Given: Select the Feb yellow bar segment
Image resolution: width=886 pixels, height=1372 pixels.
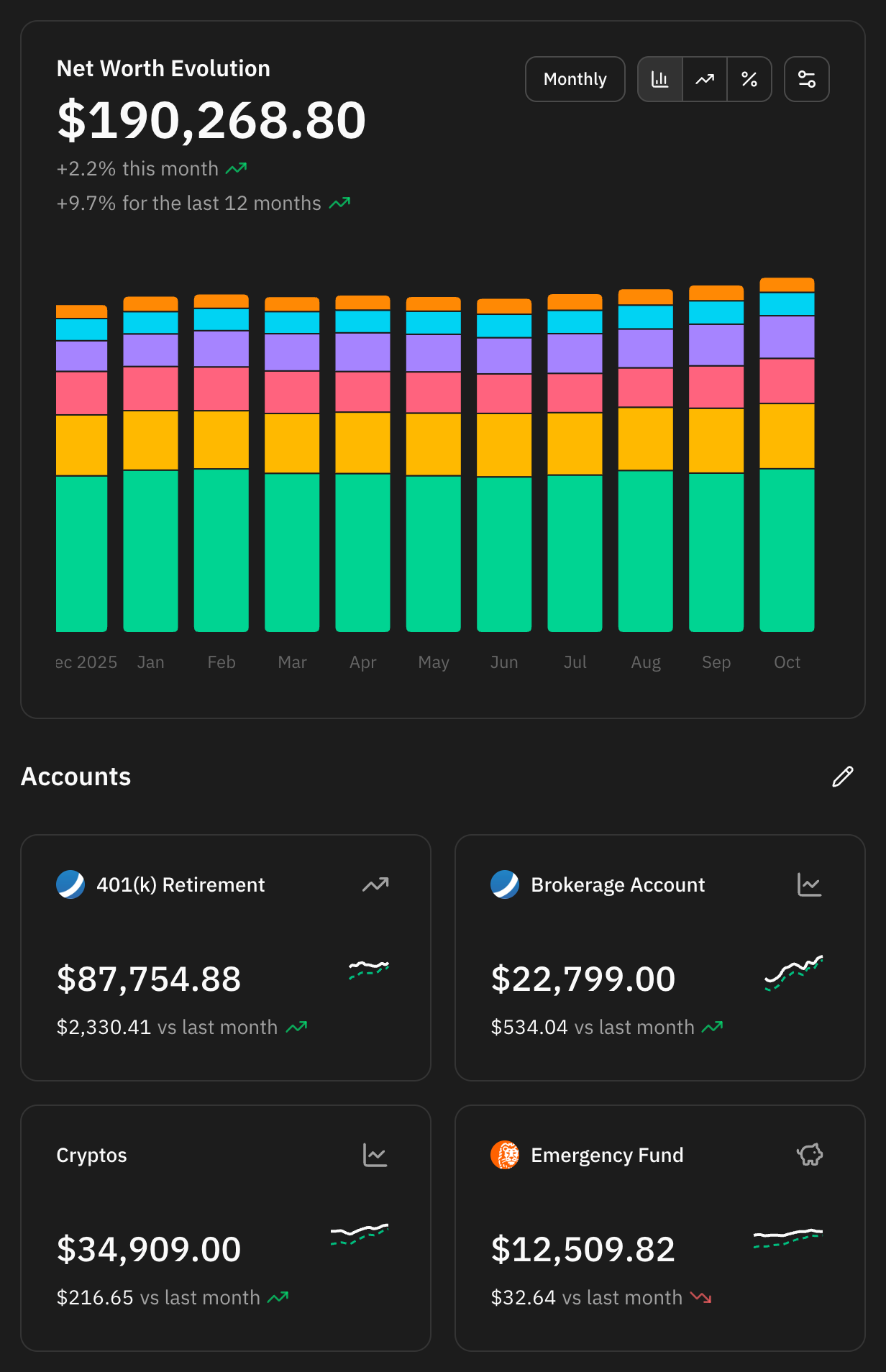Looking at the screenshot, I should tap(221, 440).
